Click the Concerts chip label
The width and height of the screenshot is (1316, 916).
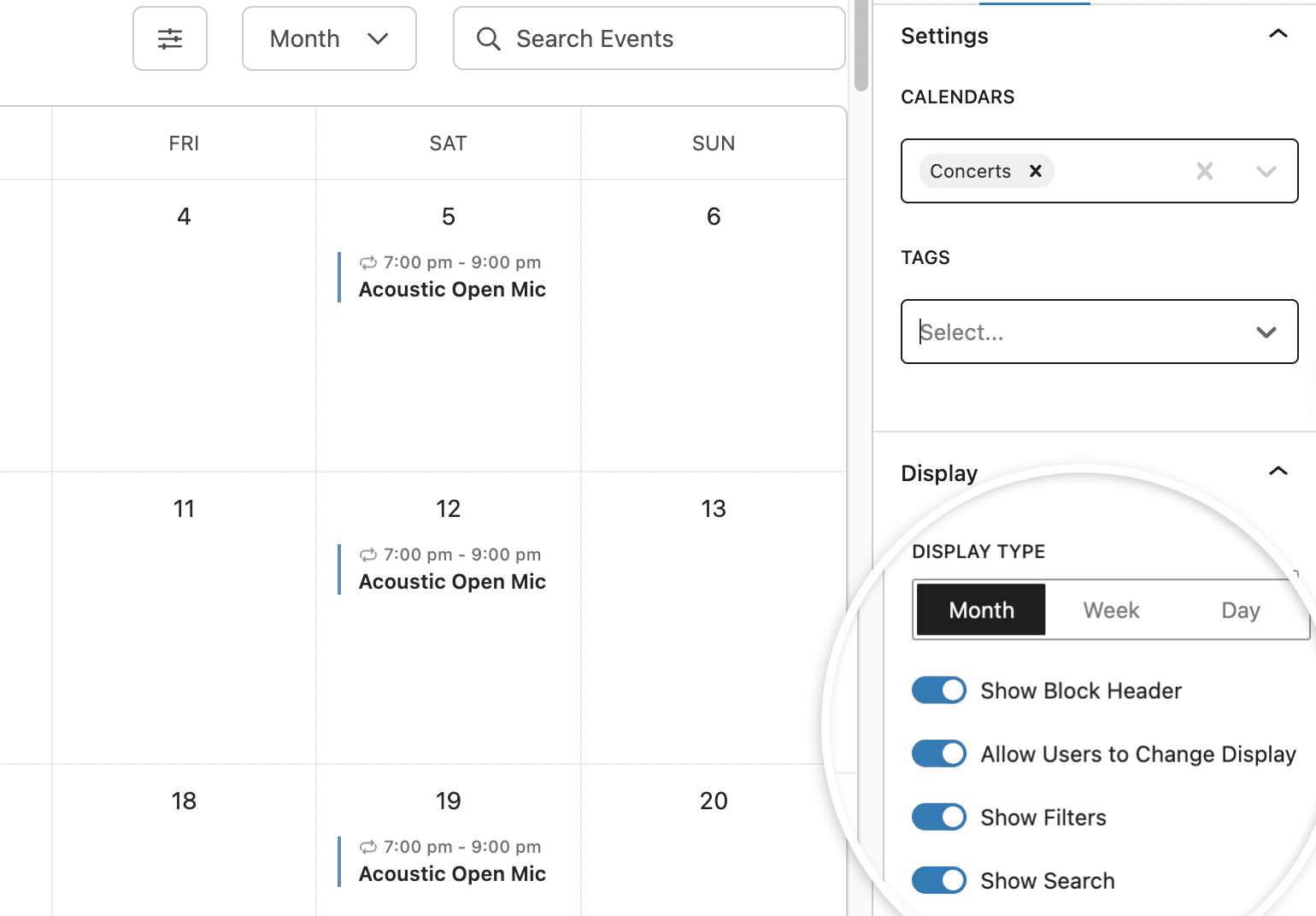click(970, 171)
